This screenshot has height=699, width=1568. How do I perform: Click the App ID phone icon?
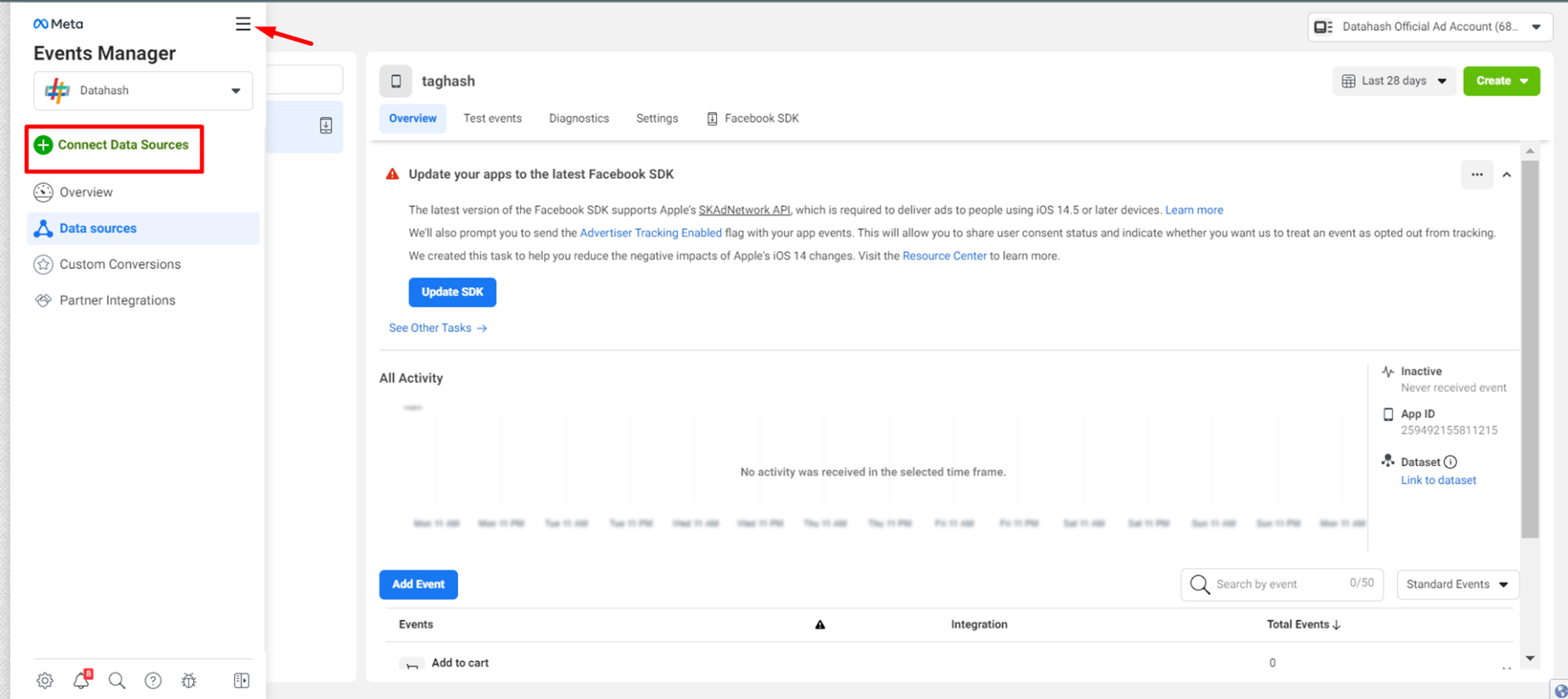(x=1388, y=414)
